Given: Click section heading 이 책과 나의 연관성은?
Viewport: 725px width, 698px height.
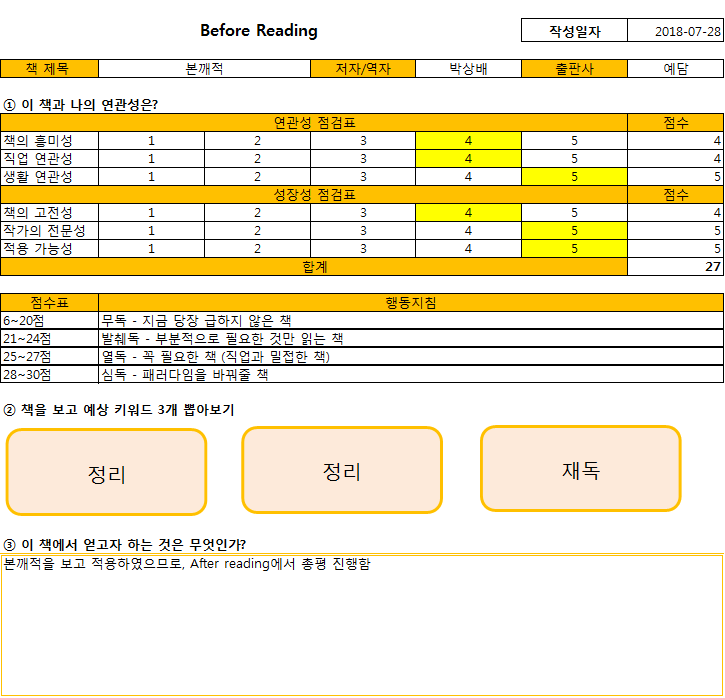Looking at the screenshot, I should click(81, 105).
